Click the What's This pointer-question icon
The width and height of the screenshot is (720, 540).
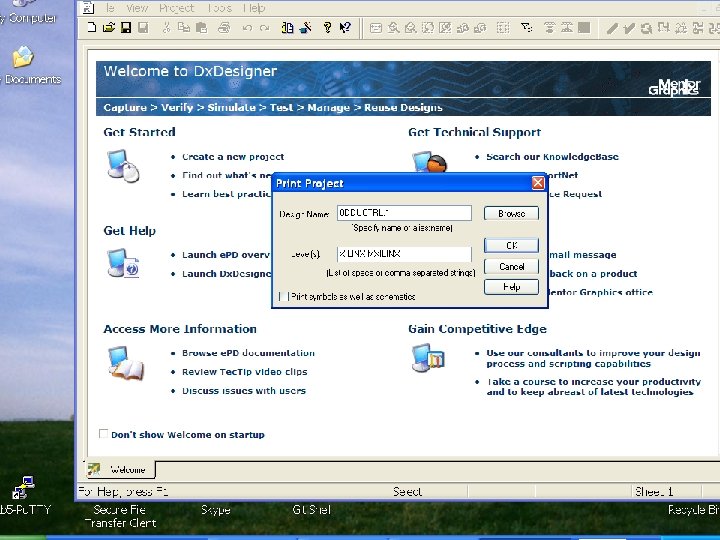click(345, 28)
